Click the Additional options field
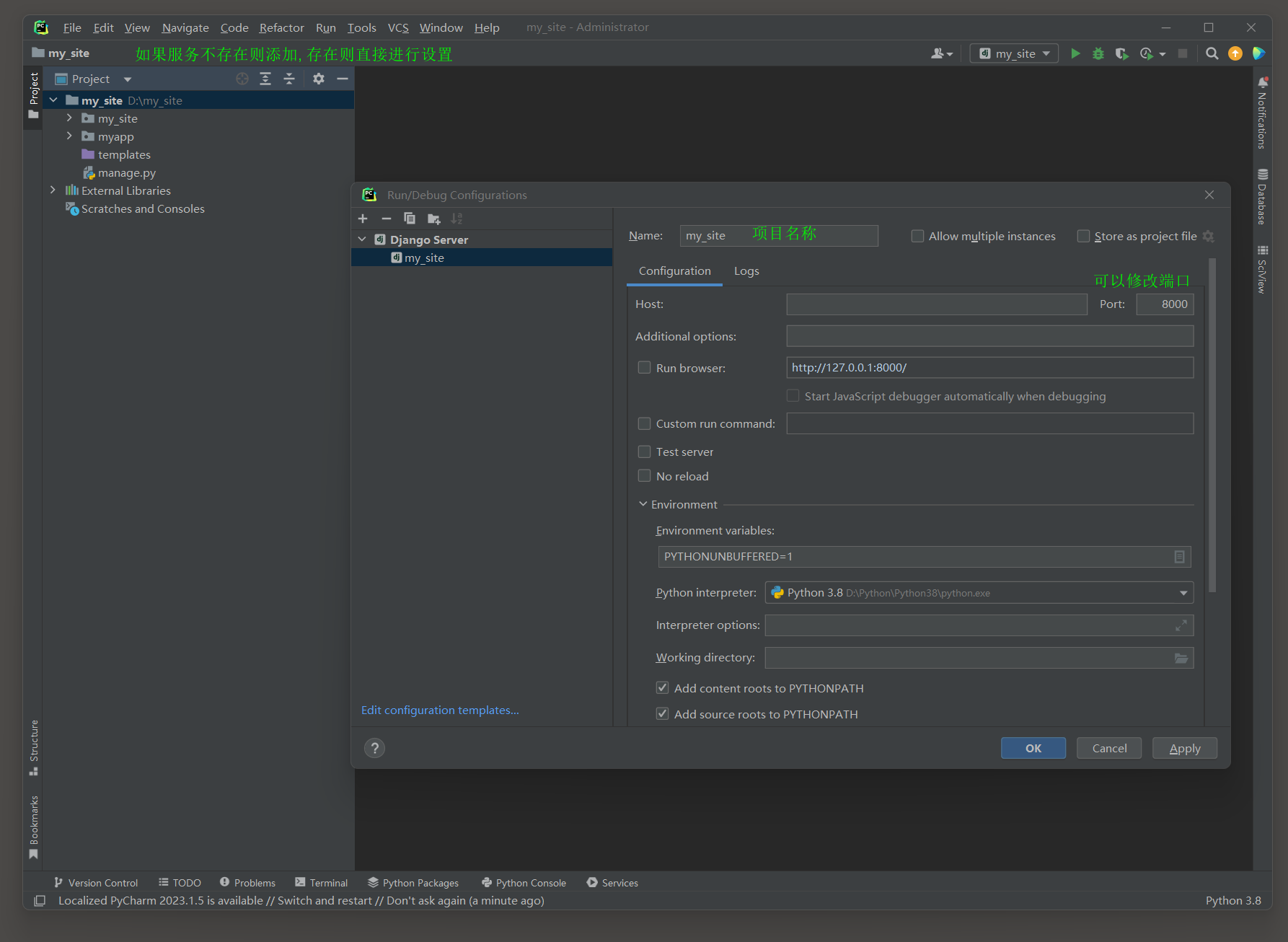The height and width of the screenshot is (942, 1288). [x=989, y=336]
